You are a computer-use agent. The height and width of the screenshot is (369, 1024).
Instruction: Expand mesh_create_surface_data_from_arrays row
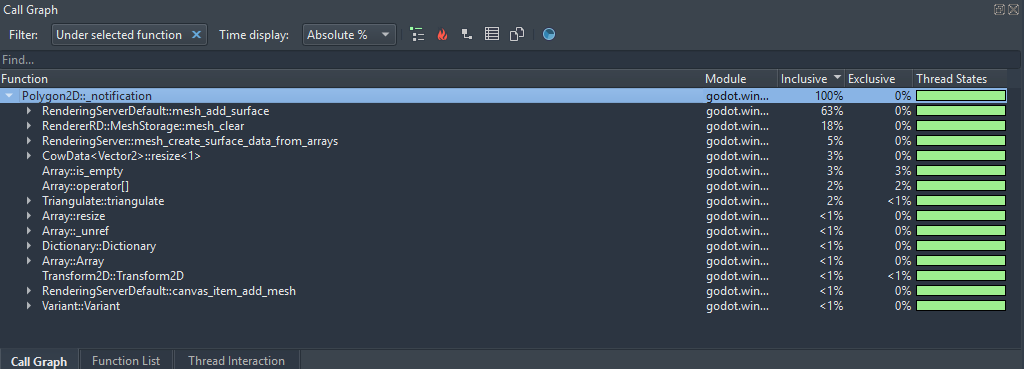click(29, 141)
